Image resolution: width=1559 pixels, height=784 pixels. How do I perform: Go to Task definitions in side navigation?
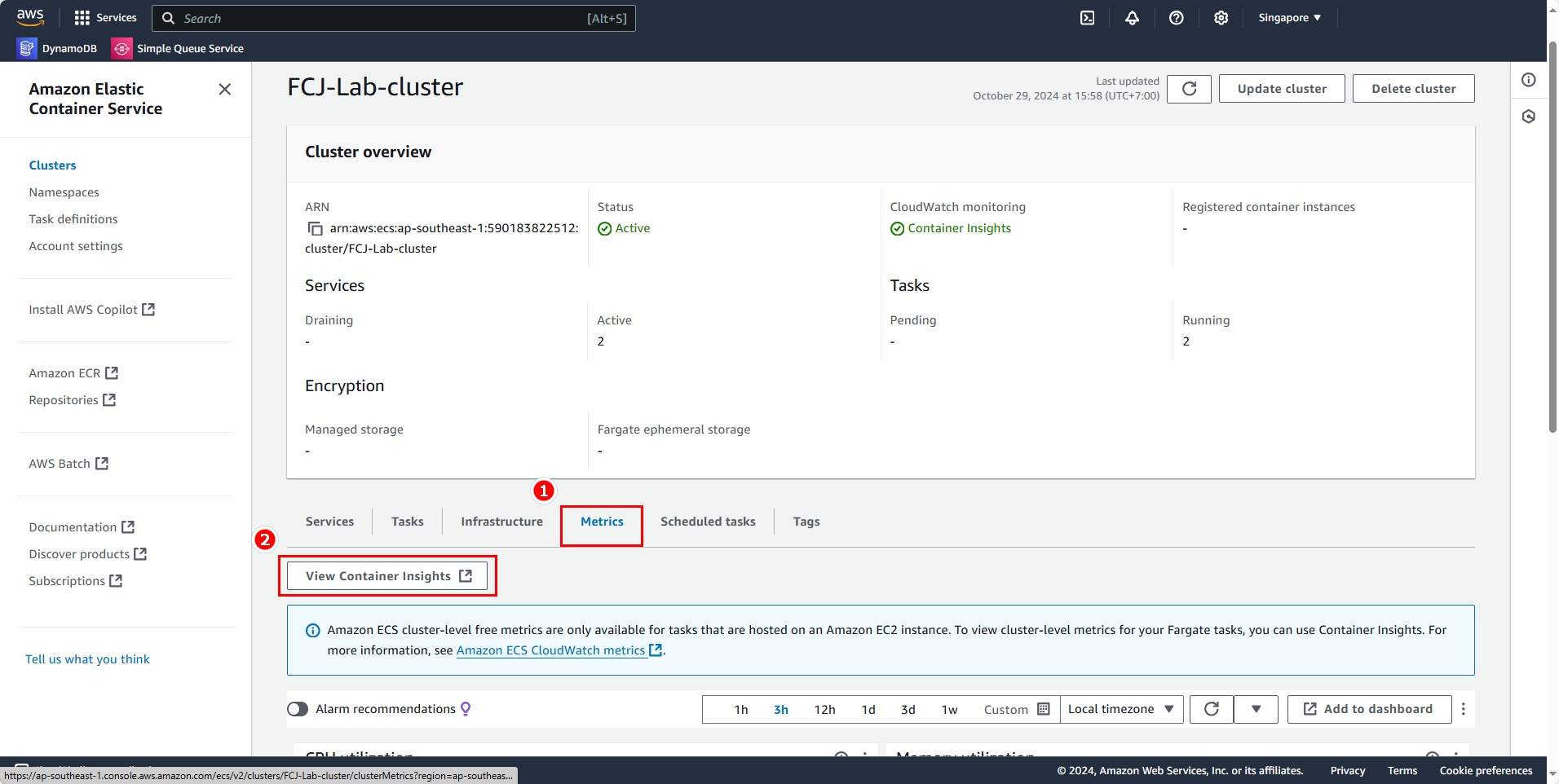pyautogui.click(x=73, y=219)
